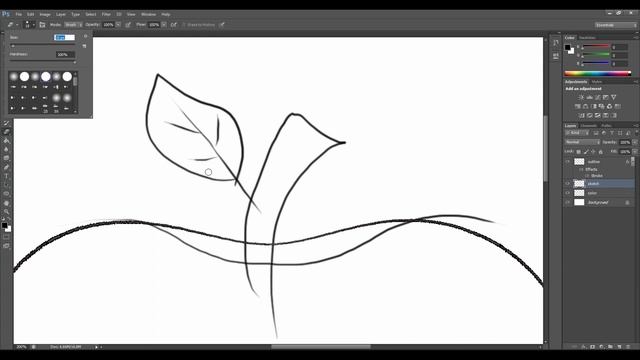Click the color spectrum ramp

[598, 73]
